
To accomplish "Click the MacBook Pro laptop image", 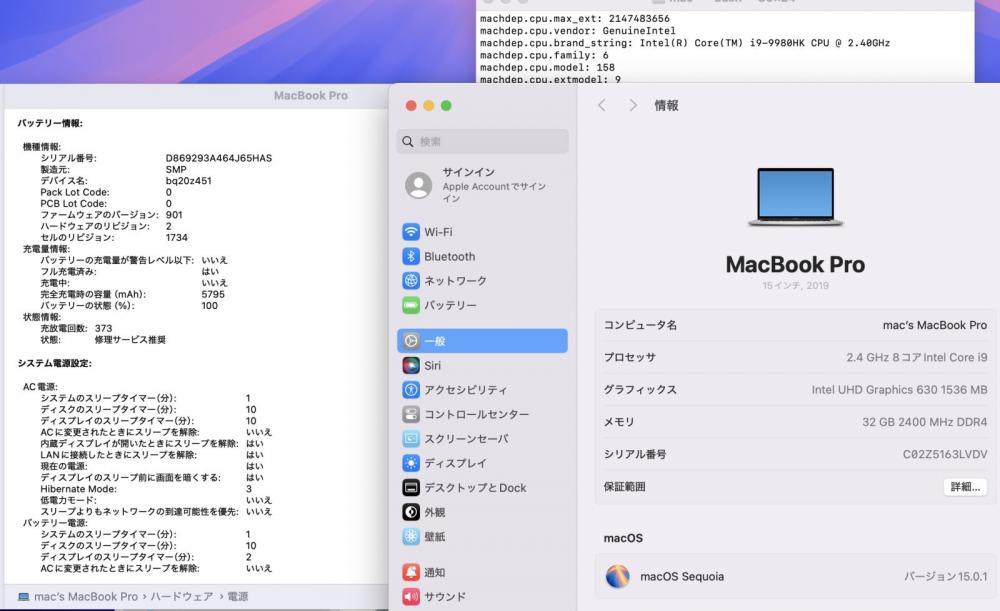I will [x=795, y=197].
